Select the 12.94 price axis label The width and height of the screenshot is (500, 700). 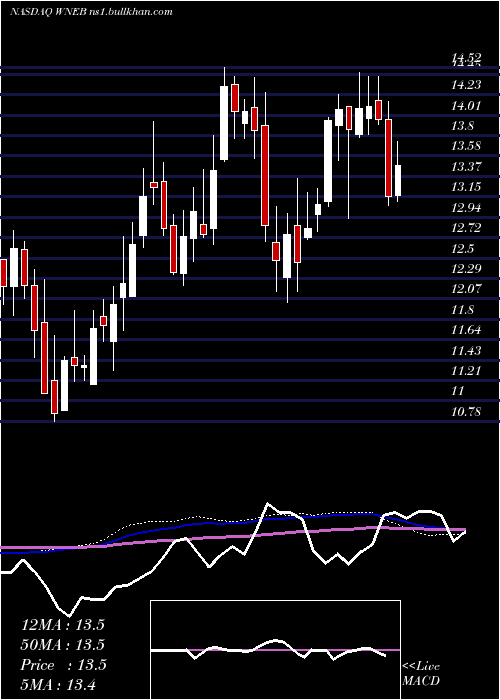coord(466,208)
